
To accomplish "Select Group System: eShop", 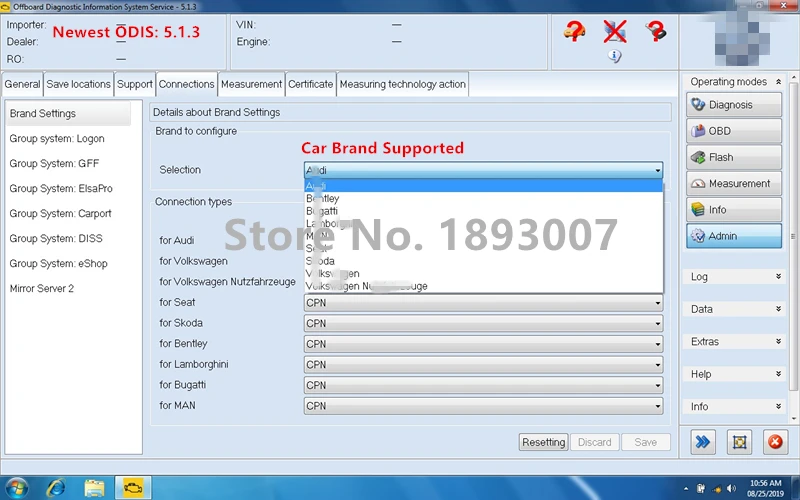I will pos(58,264).
